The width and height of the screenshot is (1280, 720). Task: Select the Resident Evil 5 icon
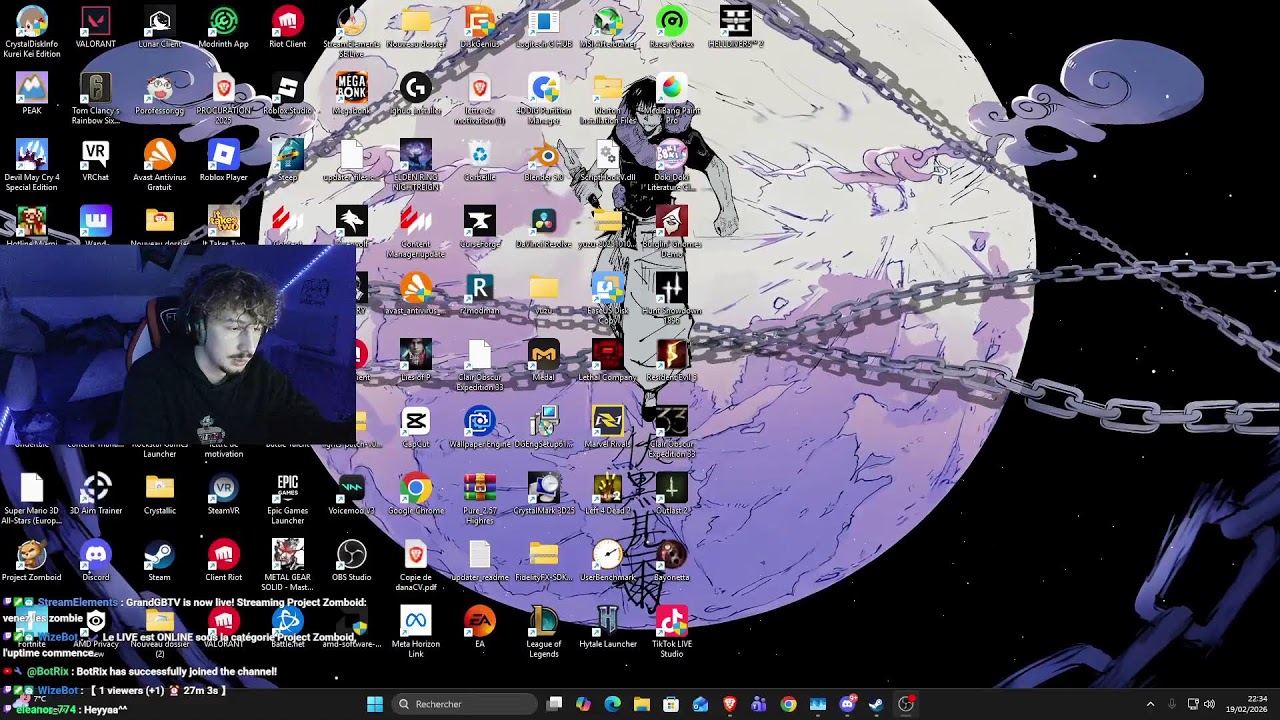tap(672, 360)
